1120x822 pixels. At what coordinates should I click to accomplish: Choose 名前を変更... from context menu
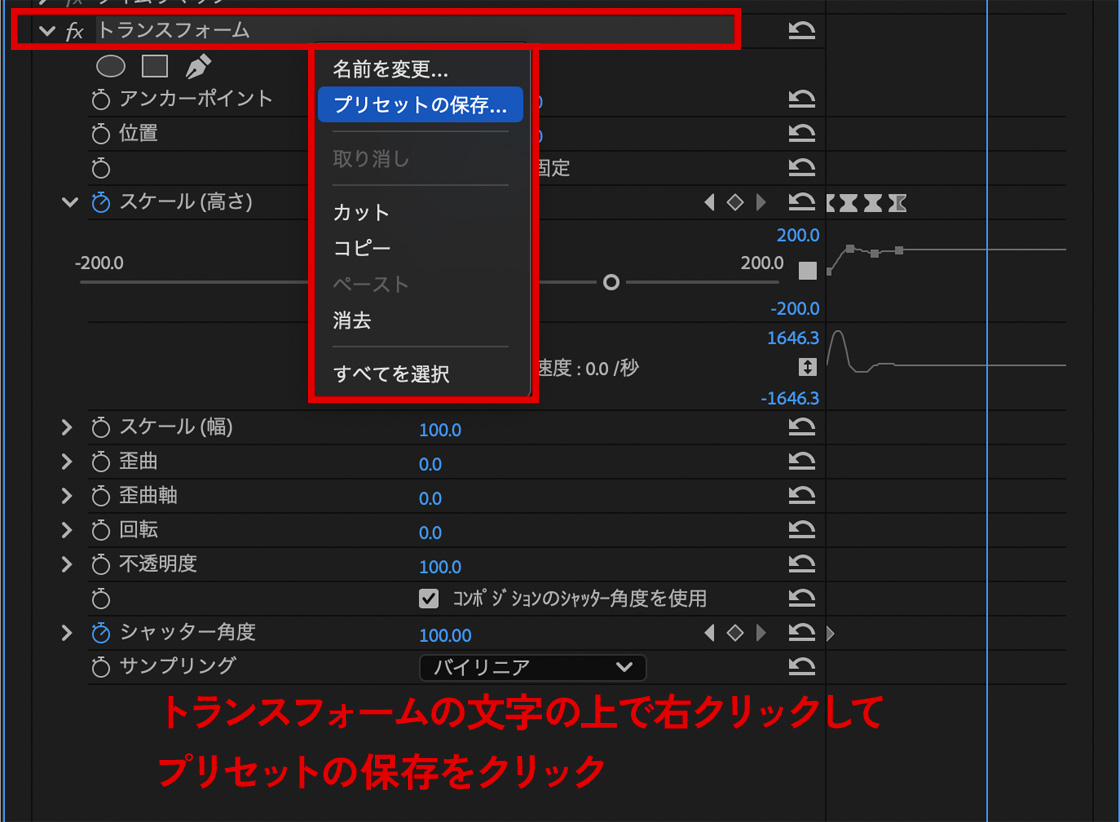tap(390, 69)
